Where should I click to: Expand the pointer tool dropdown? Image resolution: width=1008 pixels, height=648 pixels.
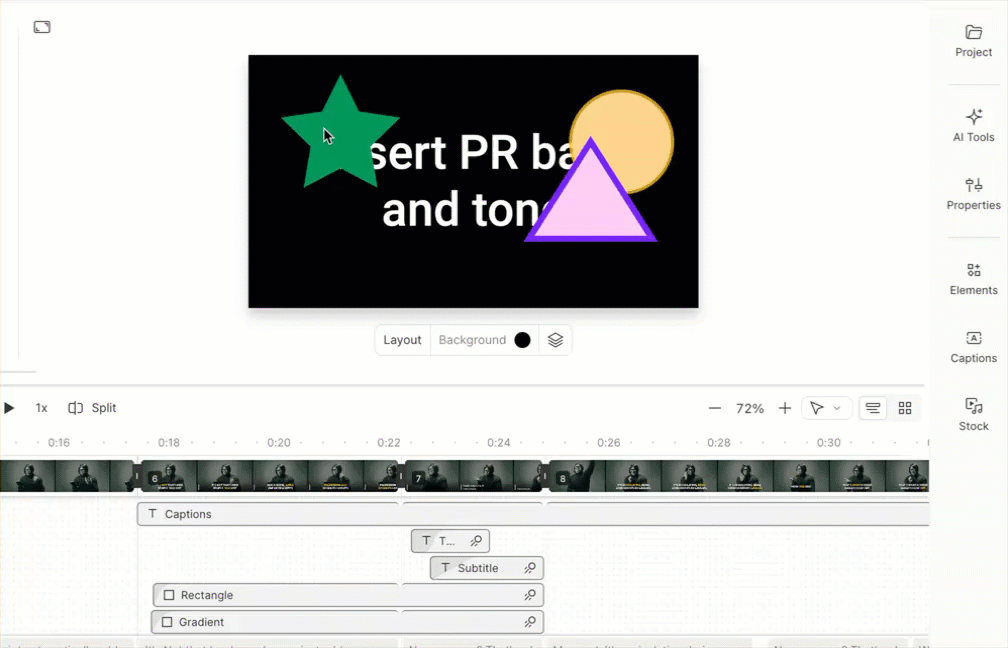837,408
